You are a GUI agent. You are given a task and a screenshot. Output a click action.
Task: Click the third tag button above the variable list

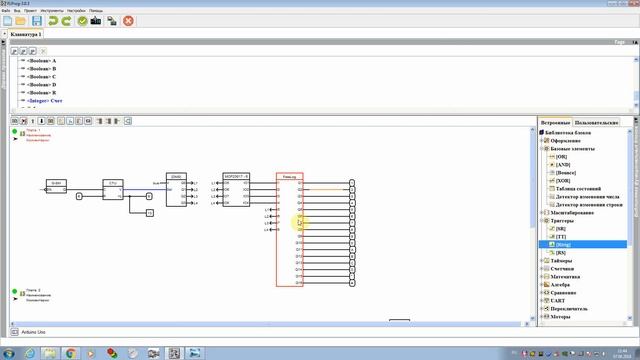33,51
